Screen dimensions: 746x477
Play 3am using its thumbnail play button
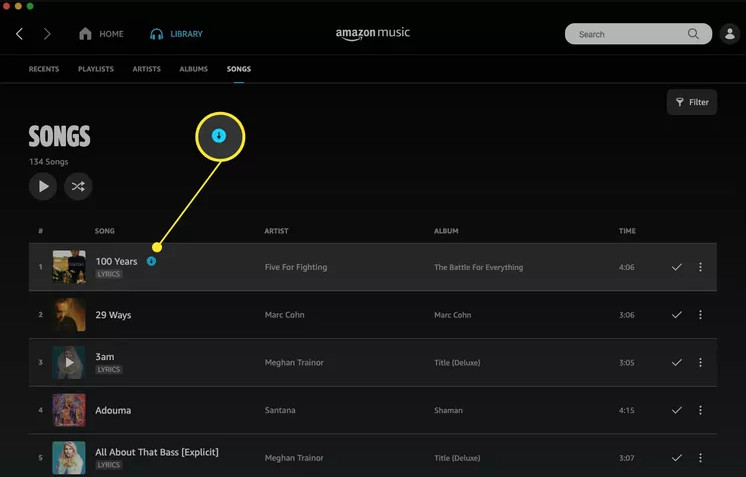(69, 362)
